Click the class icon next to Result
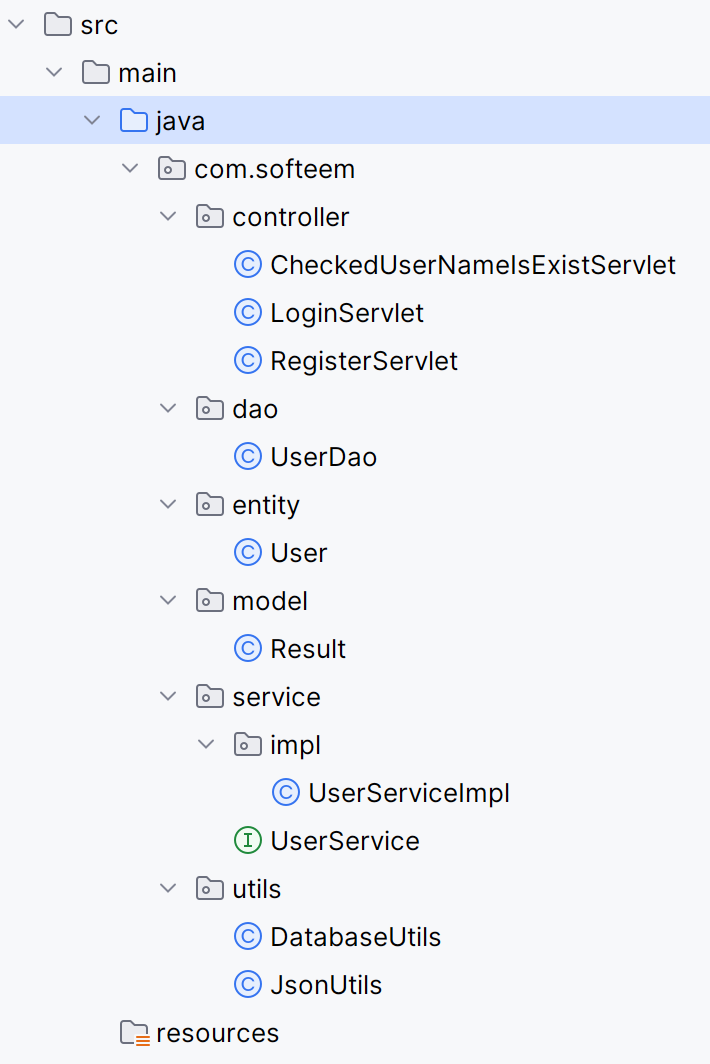Image resolution: width=710 pixels, height=1064 pixels. [247, 648]
